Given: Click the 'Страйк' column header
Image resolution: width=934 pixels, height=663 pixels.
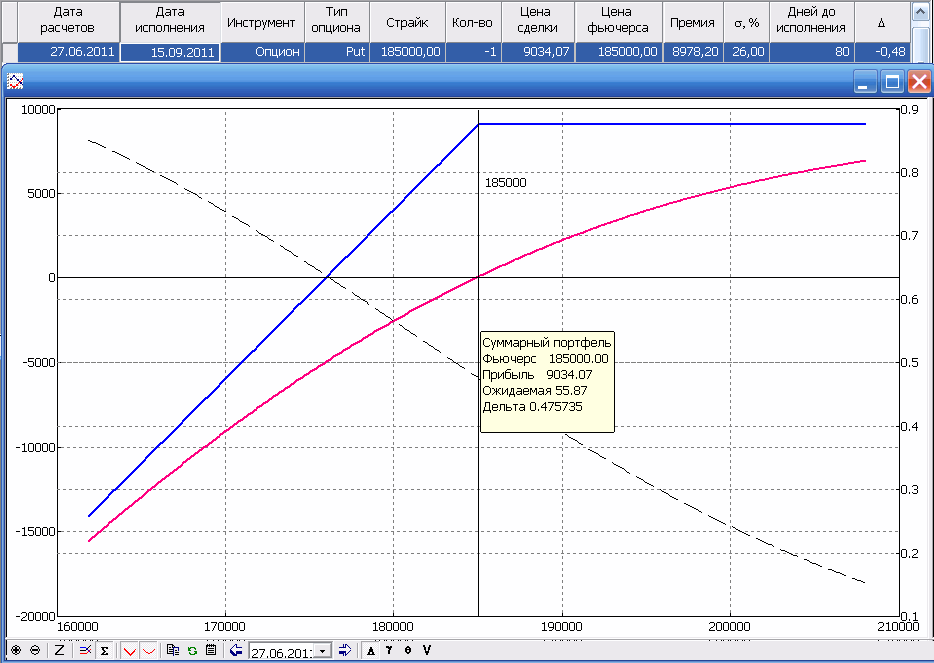Looking at the screenshot, I should click(407, 22).
